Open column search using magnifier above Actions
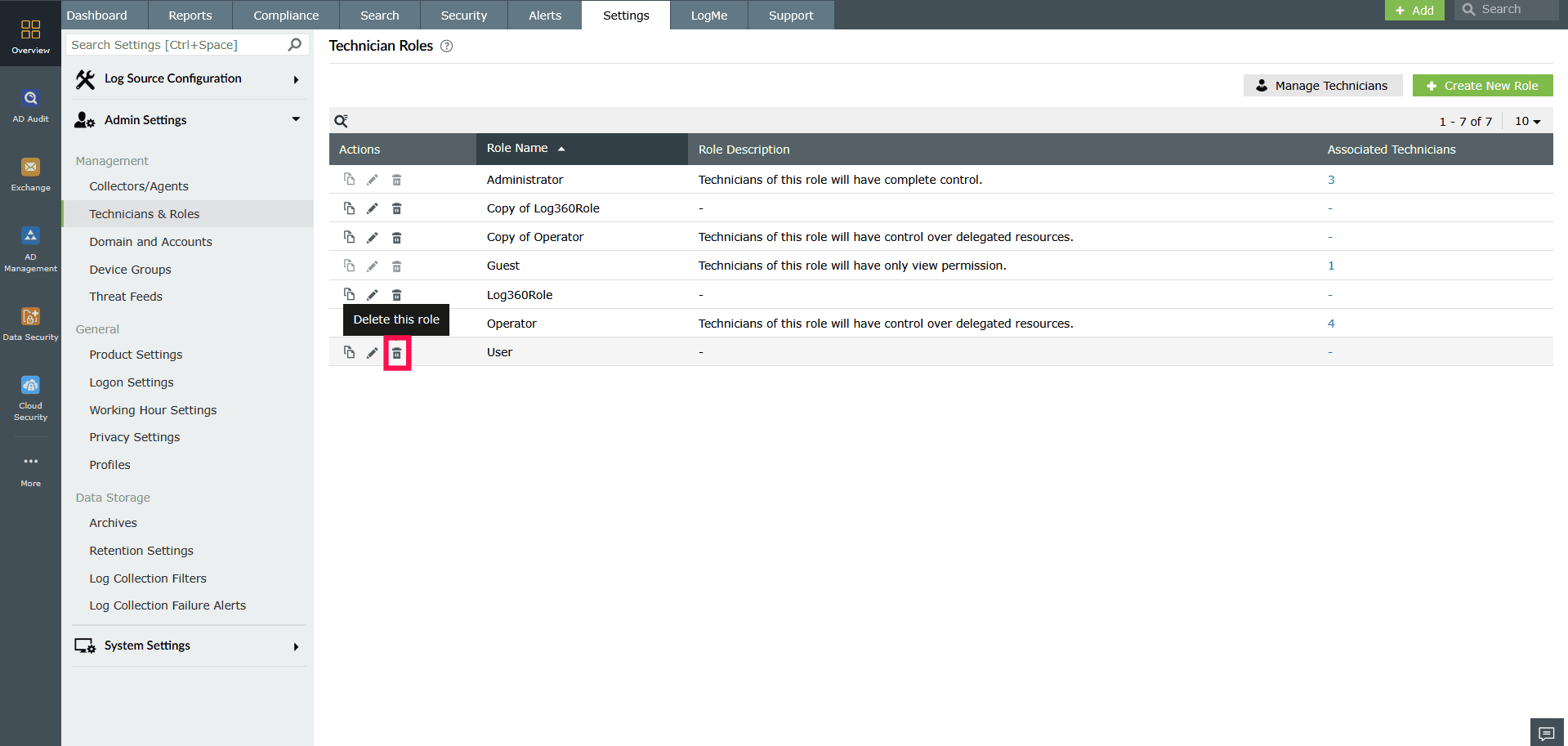The image size is (1568, 746). [341, 120]
